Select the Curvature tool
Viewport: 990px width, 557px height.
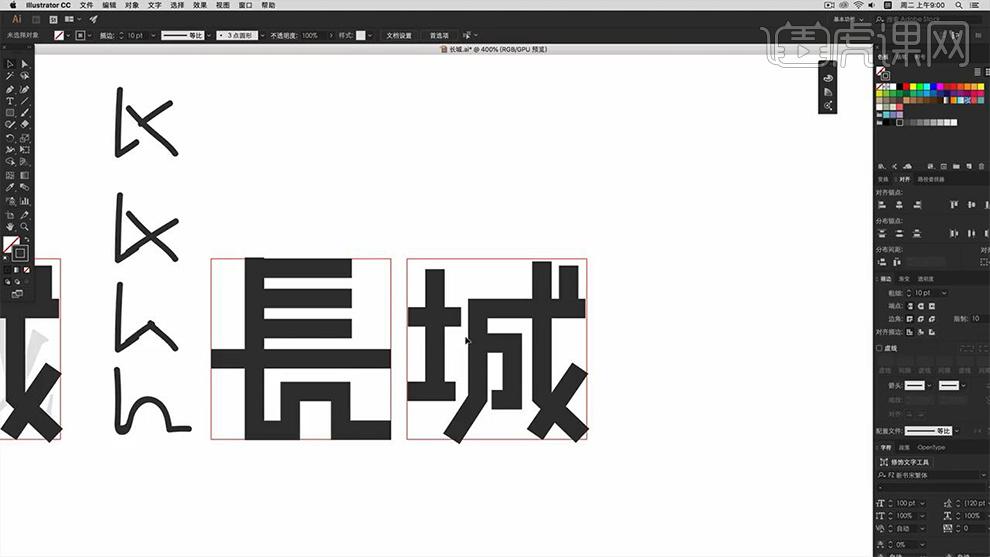coord(25,89)
